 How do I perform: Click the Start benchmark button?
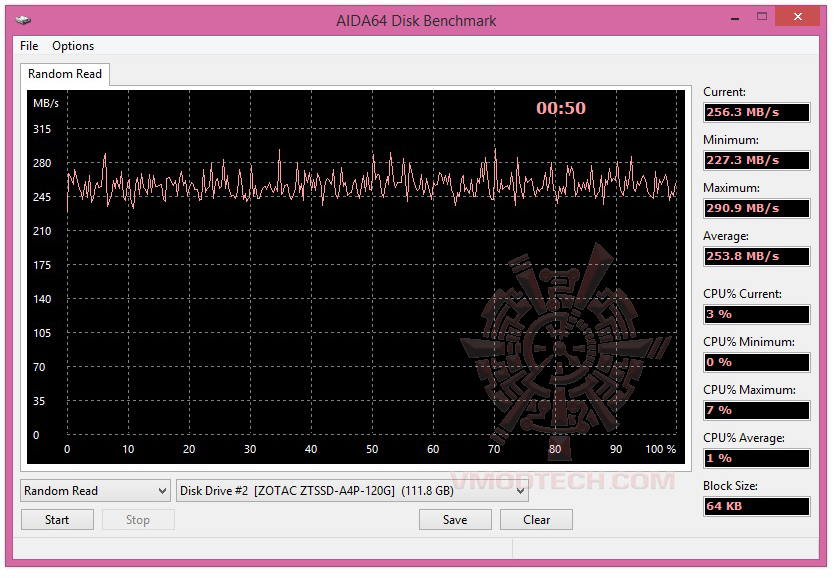click(x=57, y=520)
